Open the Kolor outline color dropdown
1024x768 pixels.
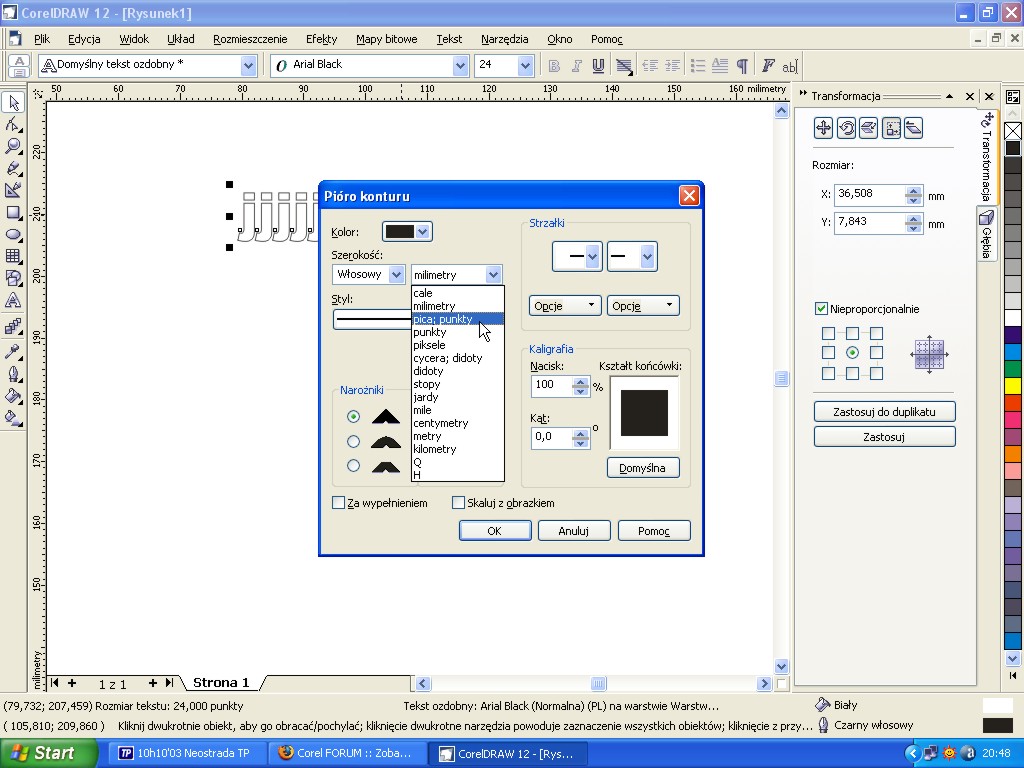[x=422, y=232]
